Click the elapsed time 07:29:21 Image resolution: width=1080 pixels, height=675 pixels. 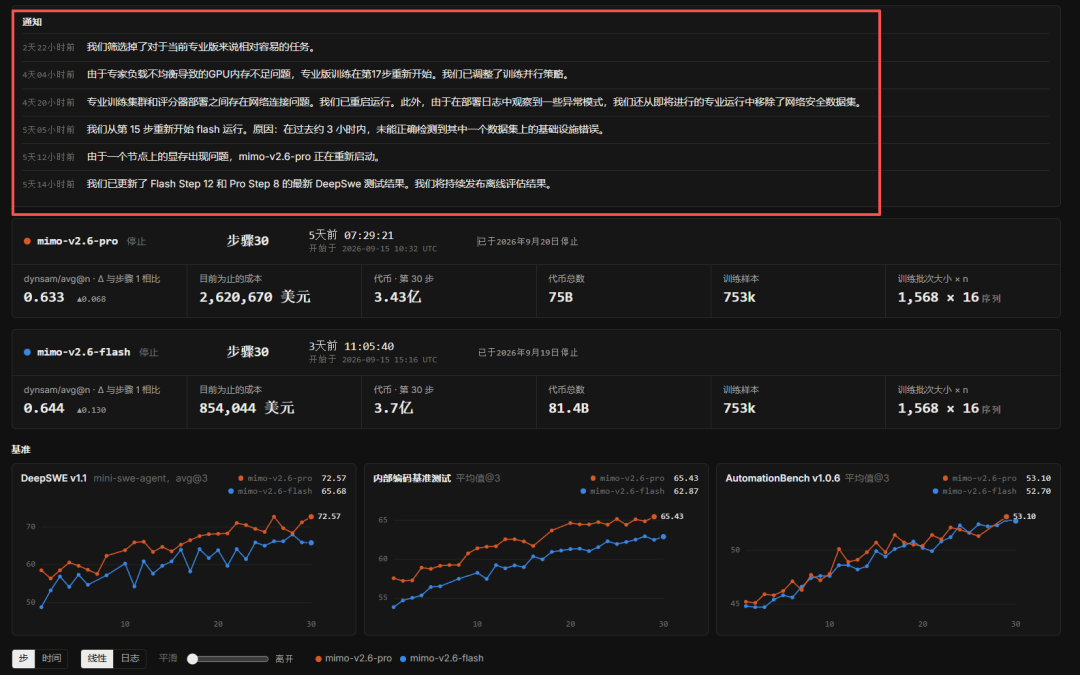pyautogui.click(x=368, y=236)
